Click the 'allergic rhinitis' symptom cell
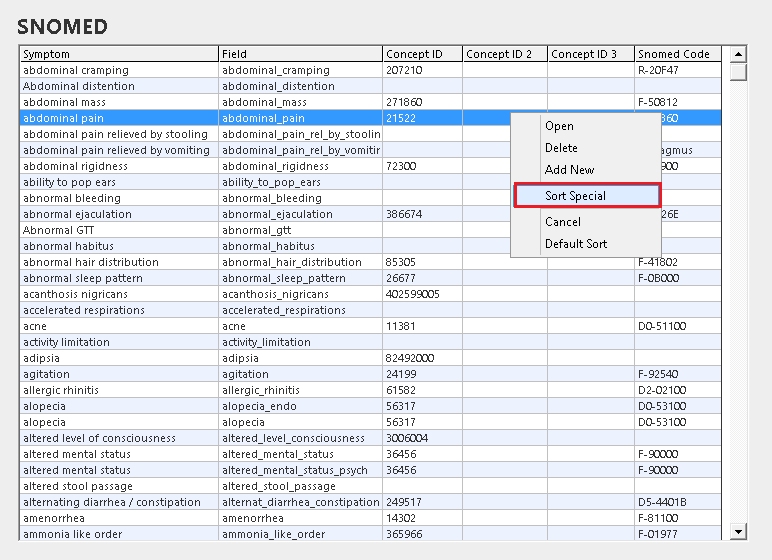Viewport: 772px width, 560px height. pyautogui.click(x=119, y=390)
